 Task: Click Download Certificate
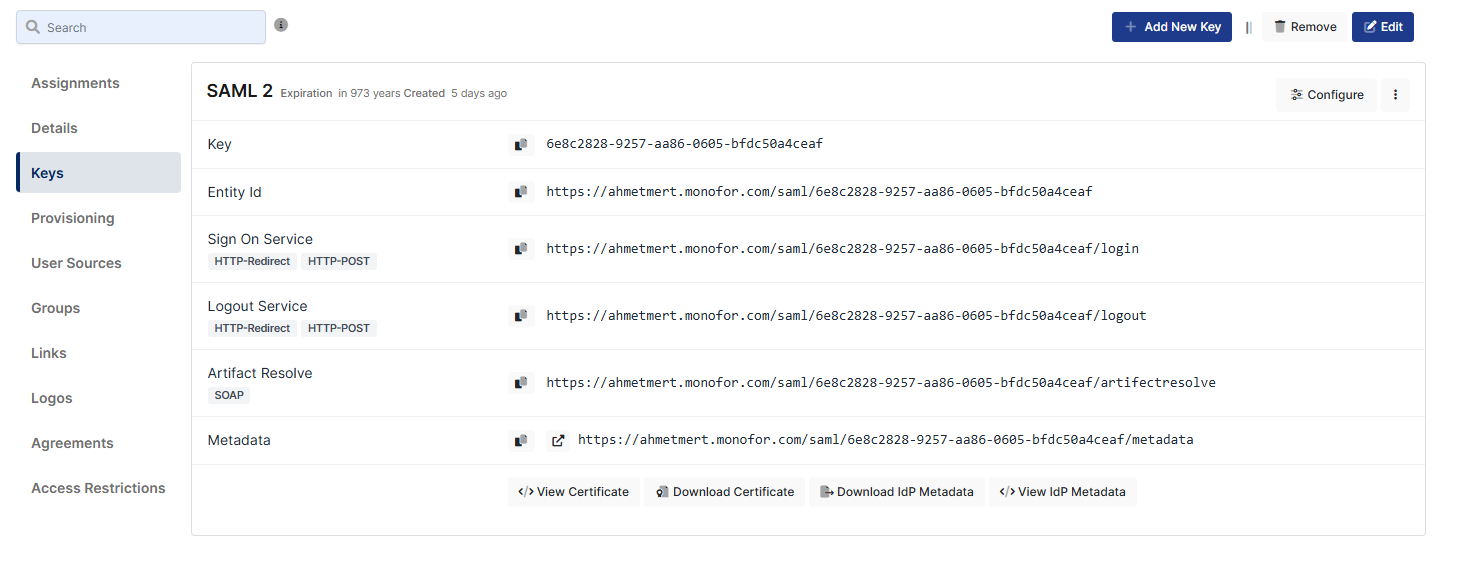pos(725,492)
